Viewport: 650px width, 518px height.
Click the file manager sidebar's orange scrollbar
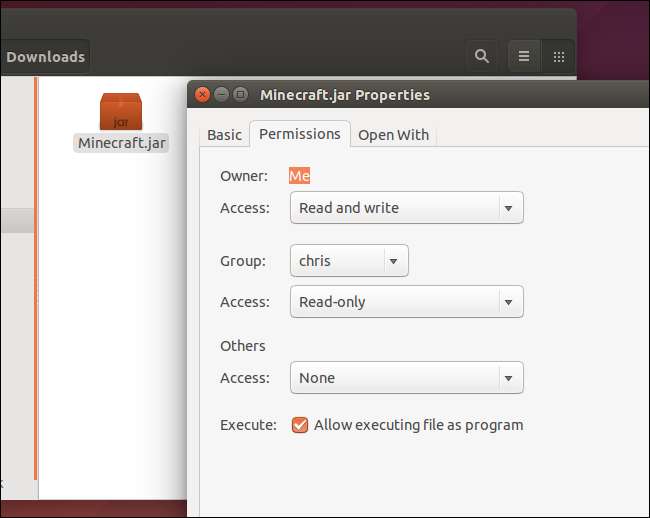click(x=36, y=280)
